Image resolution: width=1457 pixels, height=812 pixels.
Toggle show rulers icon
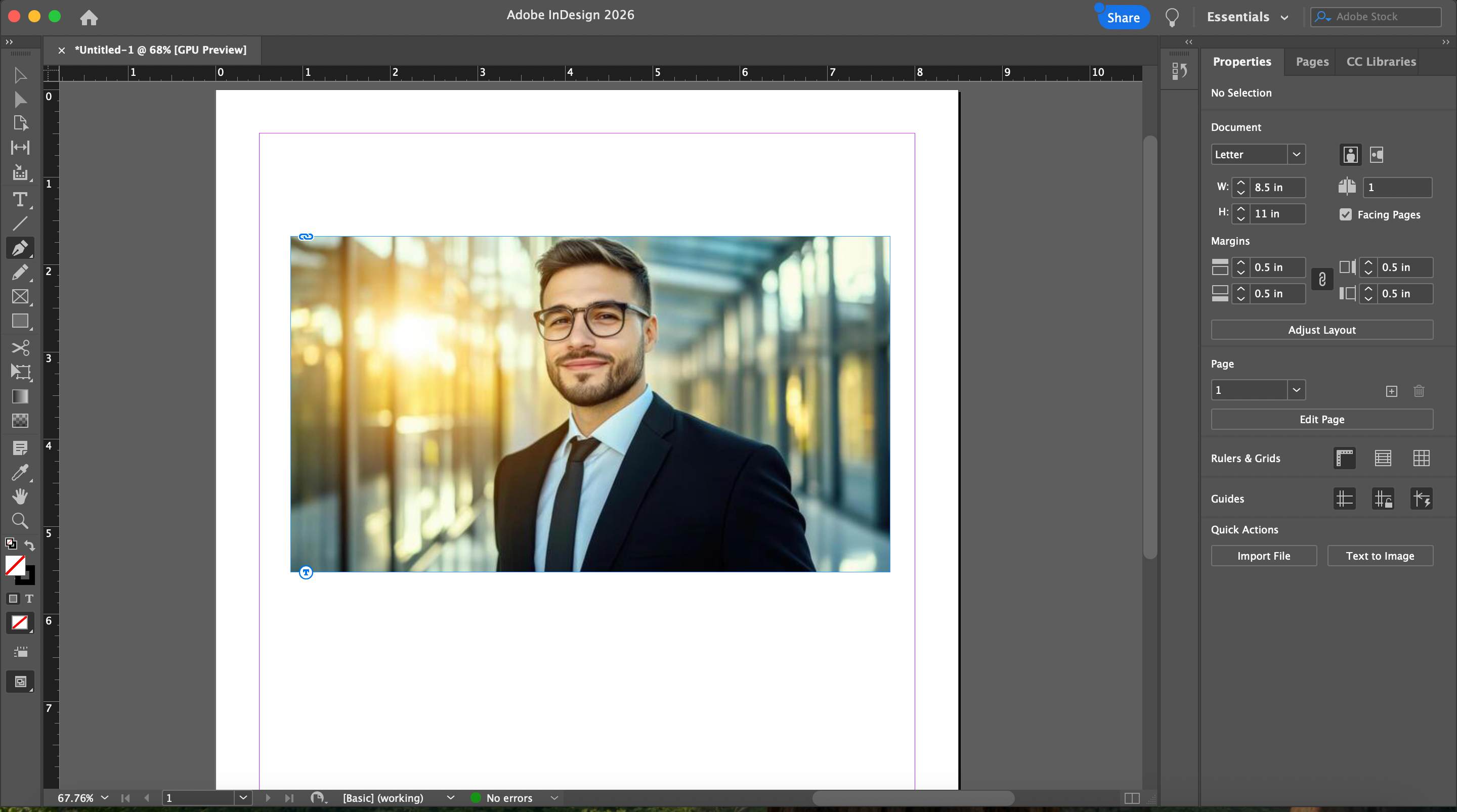pyautogui.click(x=1345, y=458)
